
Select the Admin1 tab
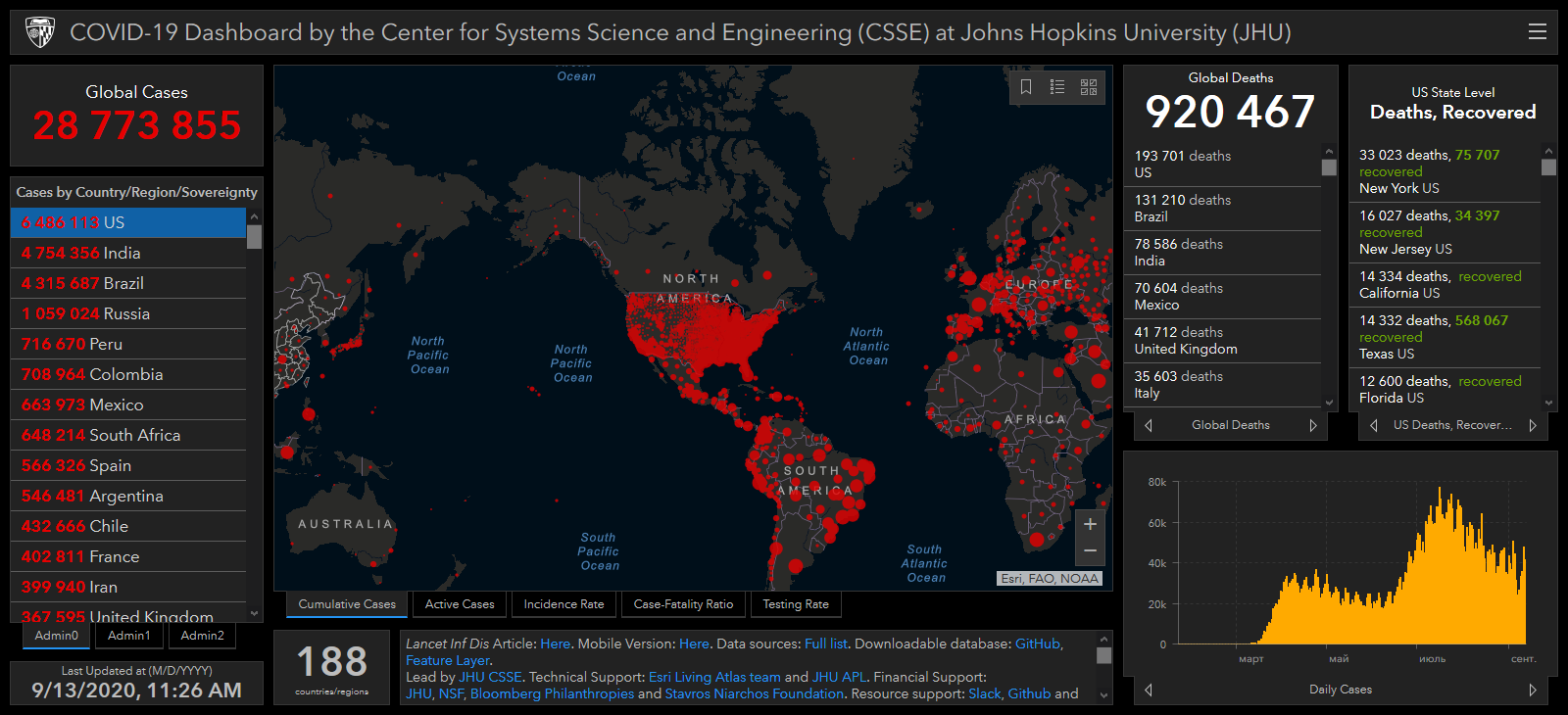(129, 636)
